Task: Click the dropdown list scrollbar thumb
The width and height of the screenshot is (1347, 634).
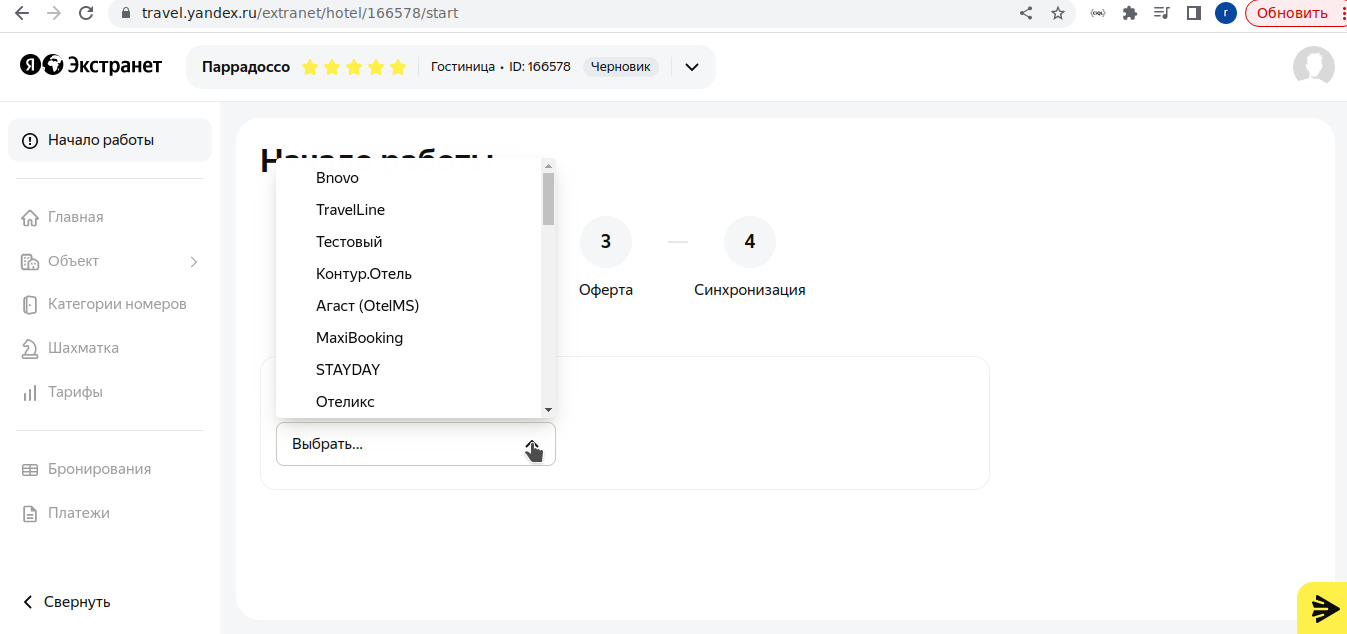Action: [548, 199]
